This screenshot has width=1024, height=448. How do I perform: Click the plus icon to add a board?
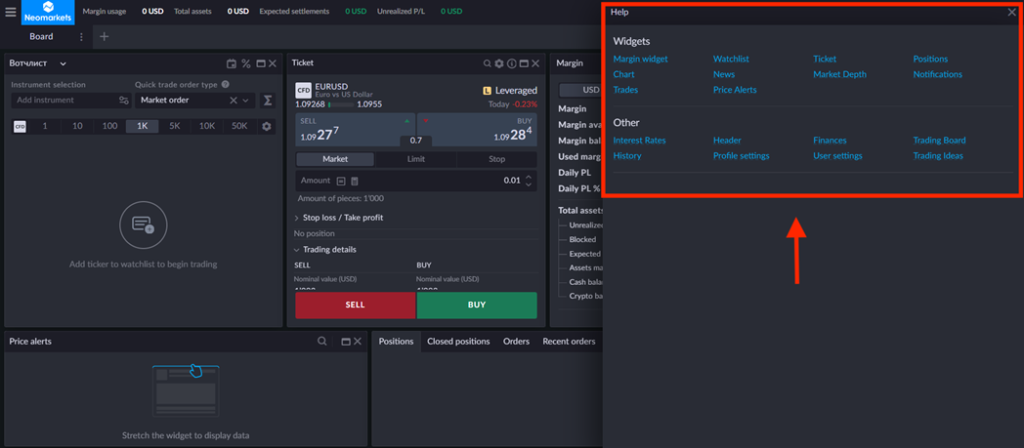pos(104,37)
